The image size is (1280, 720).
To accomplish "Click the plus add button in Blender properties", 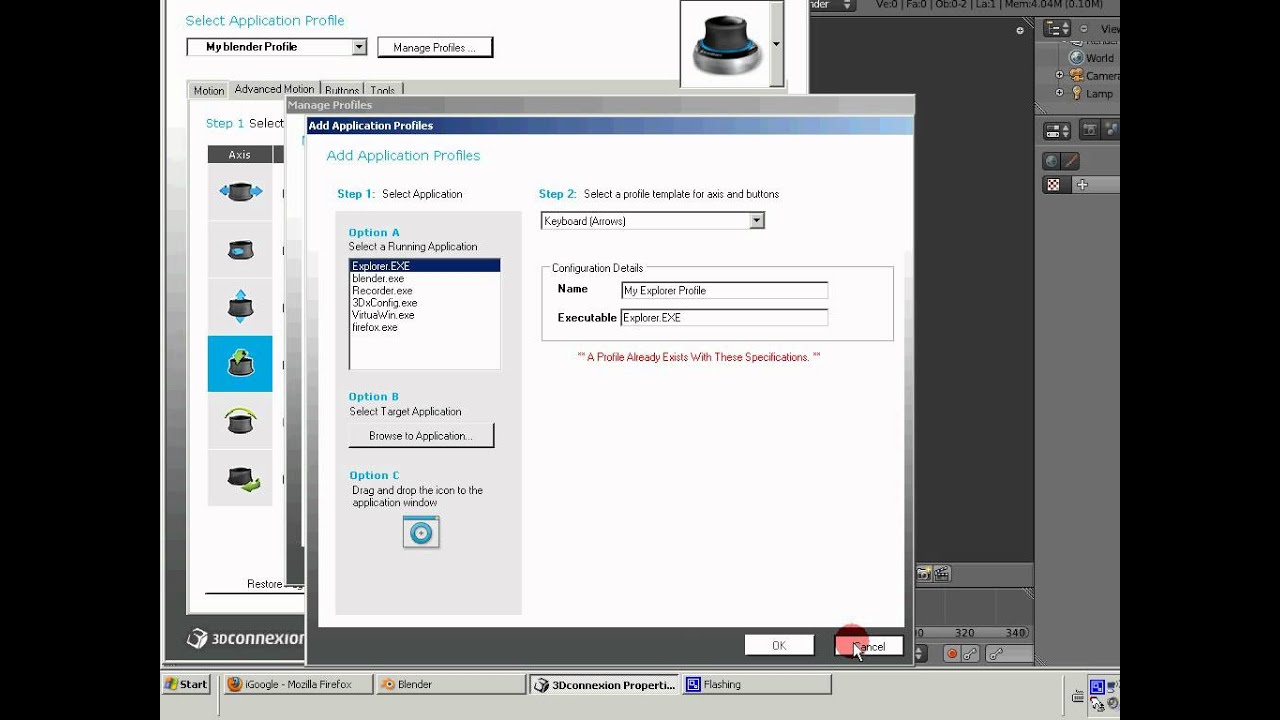I will [x=1082, y=185].
